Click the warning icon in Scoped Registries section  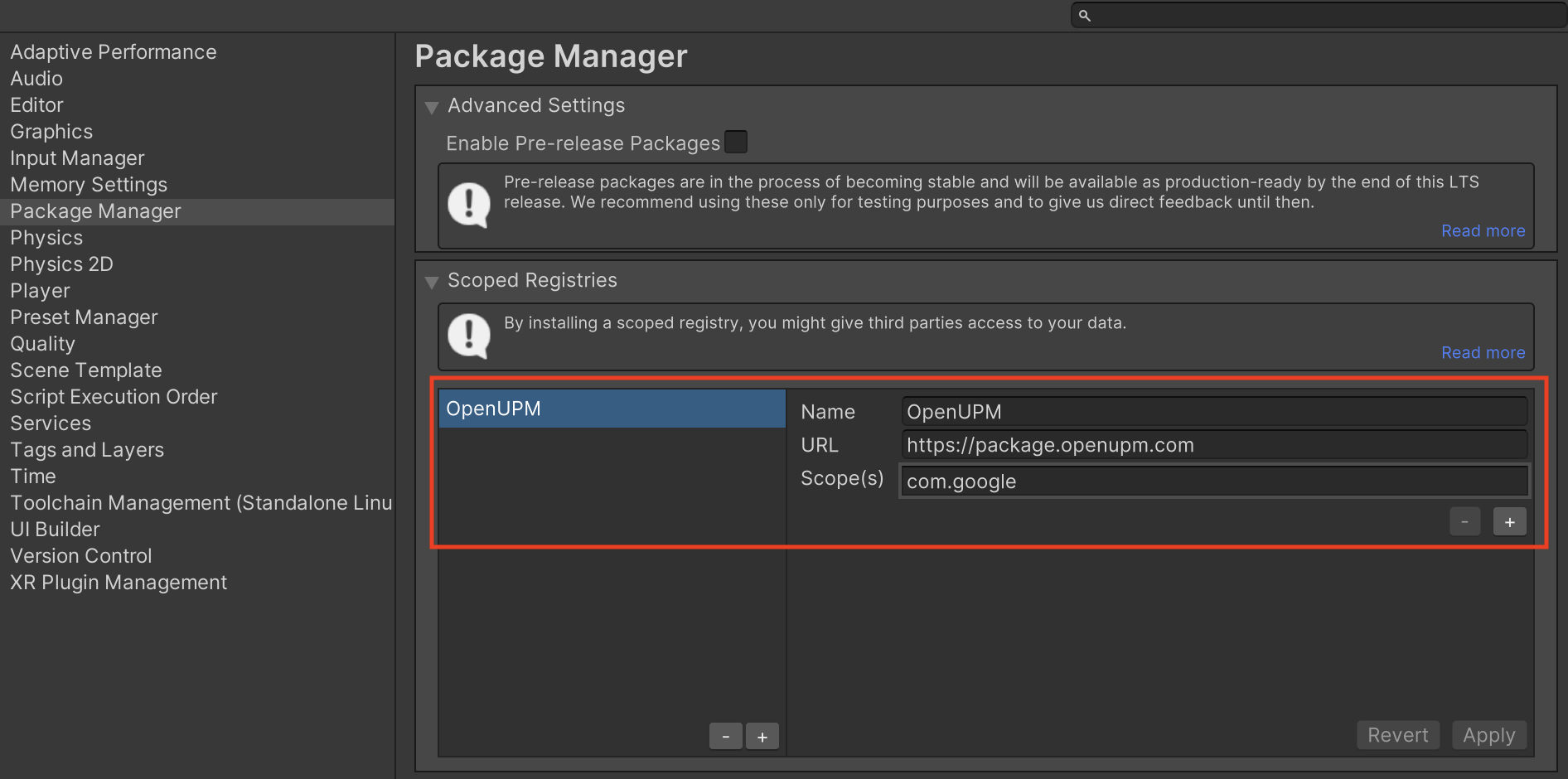[468, 336]
